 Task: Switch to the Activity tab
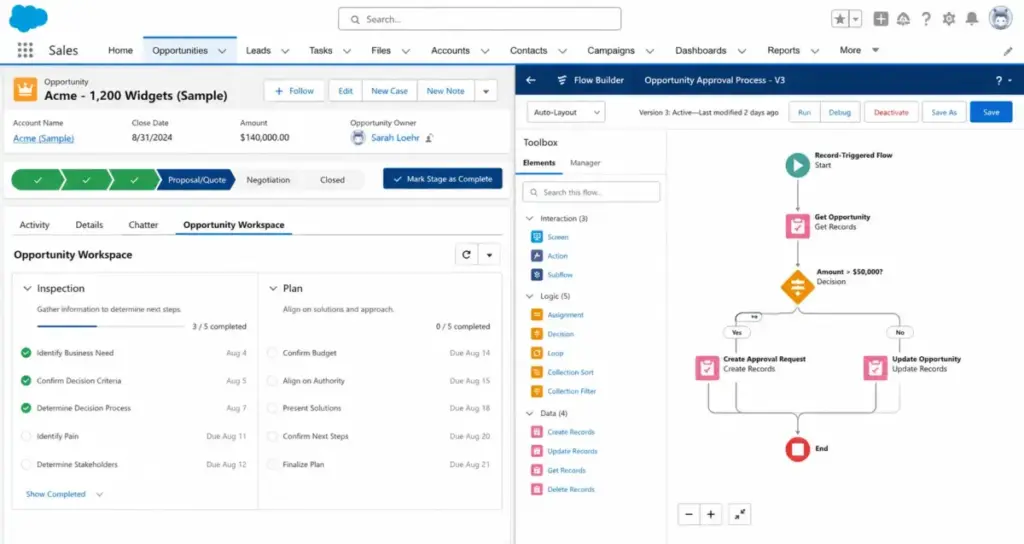pos(35,225)
